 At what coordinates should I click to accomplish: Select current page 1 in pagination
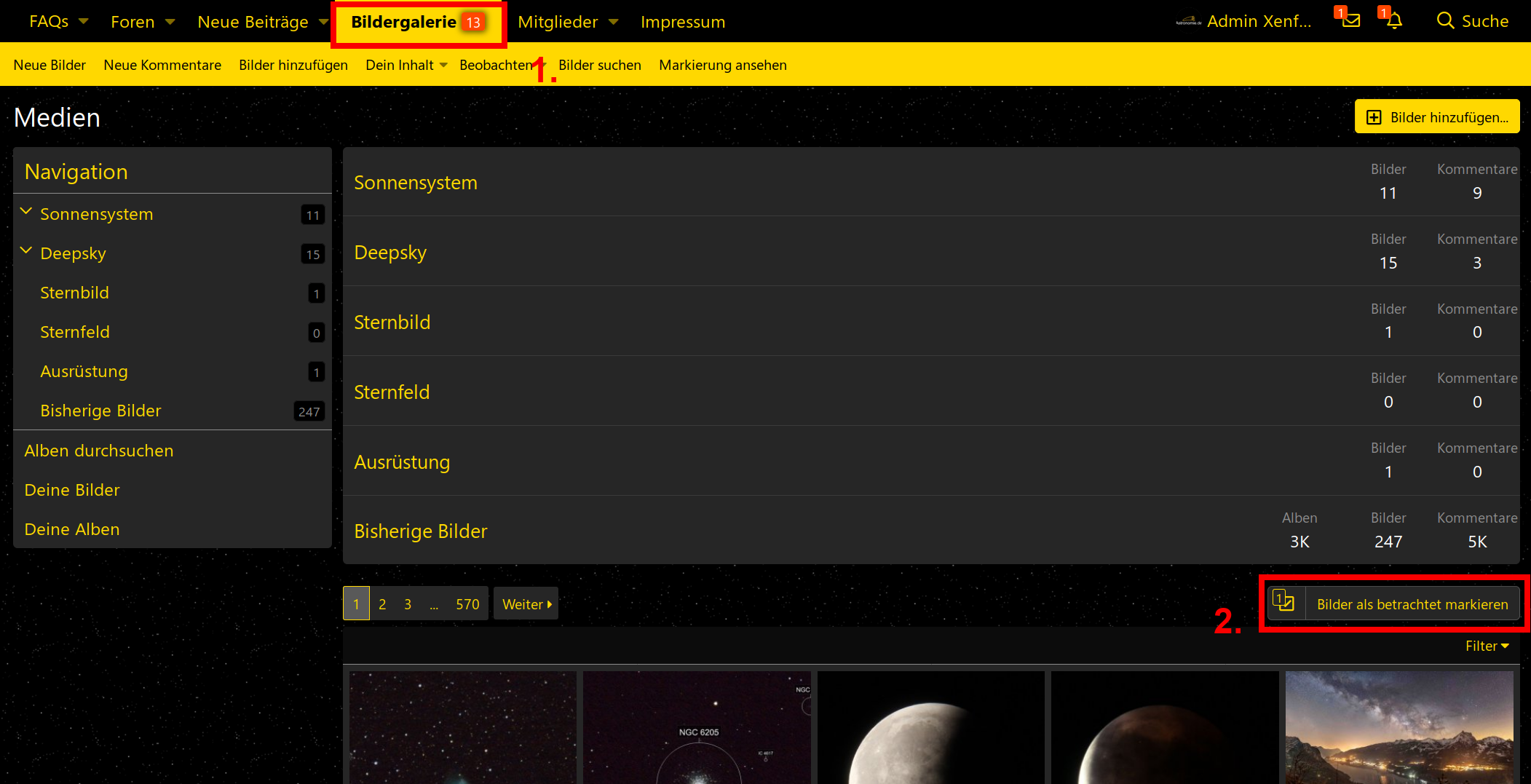(356, 603)
